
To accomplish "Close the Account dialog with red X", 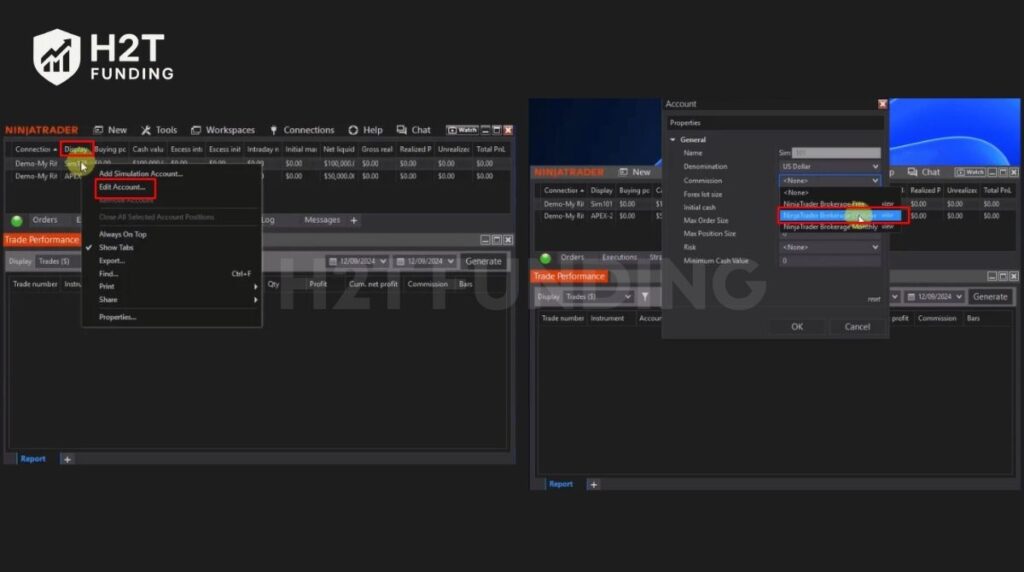I will (882, 104).
